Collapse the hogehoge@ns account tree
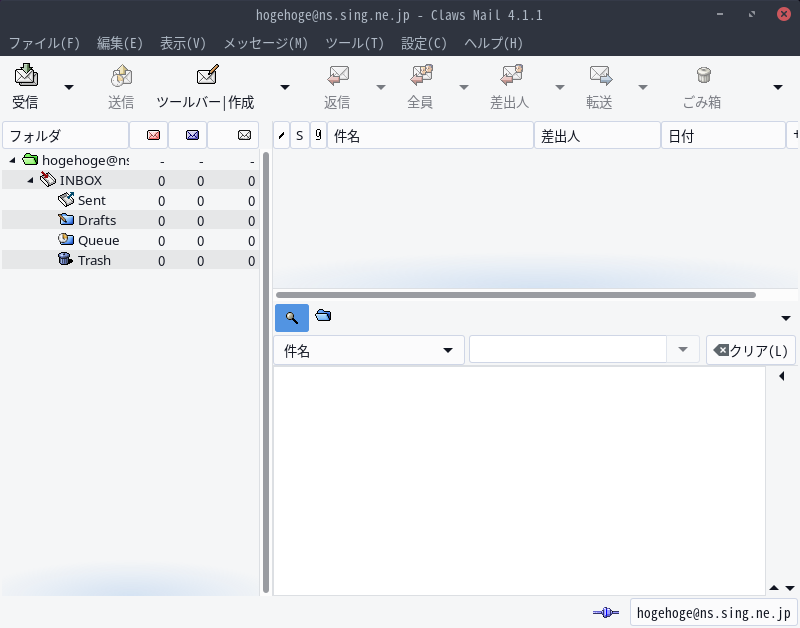The width and height of the screenshot is (800, 628). [x=12, y=160]
